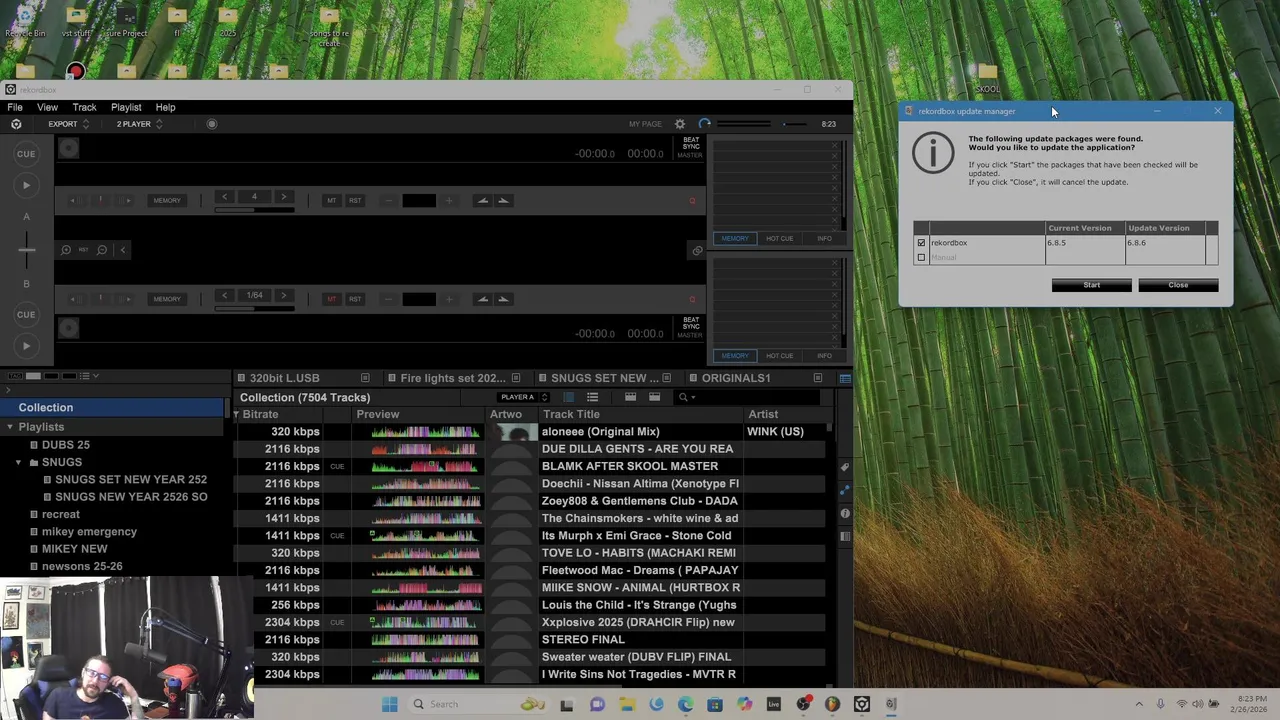This screenshot has width=1280, height=720.
Task: Check the Manual update package checkbox
Action: tap(921, 258)
